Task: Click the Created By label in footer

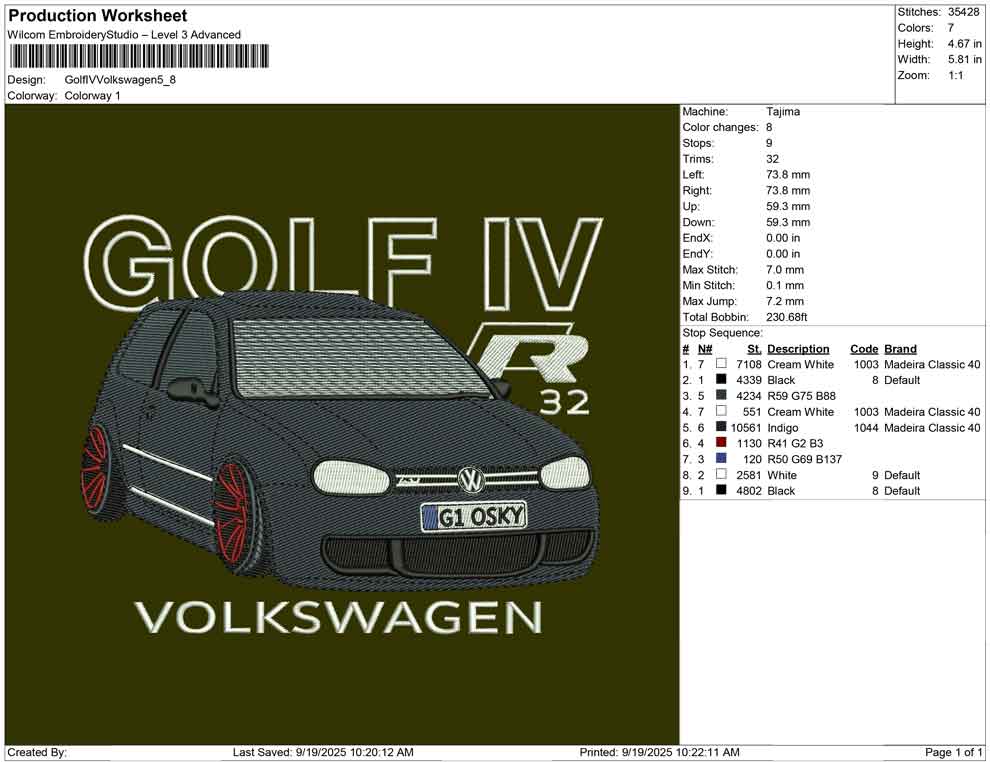Action: [37, 752]
